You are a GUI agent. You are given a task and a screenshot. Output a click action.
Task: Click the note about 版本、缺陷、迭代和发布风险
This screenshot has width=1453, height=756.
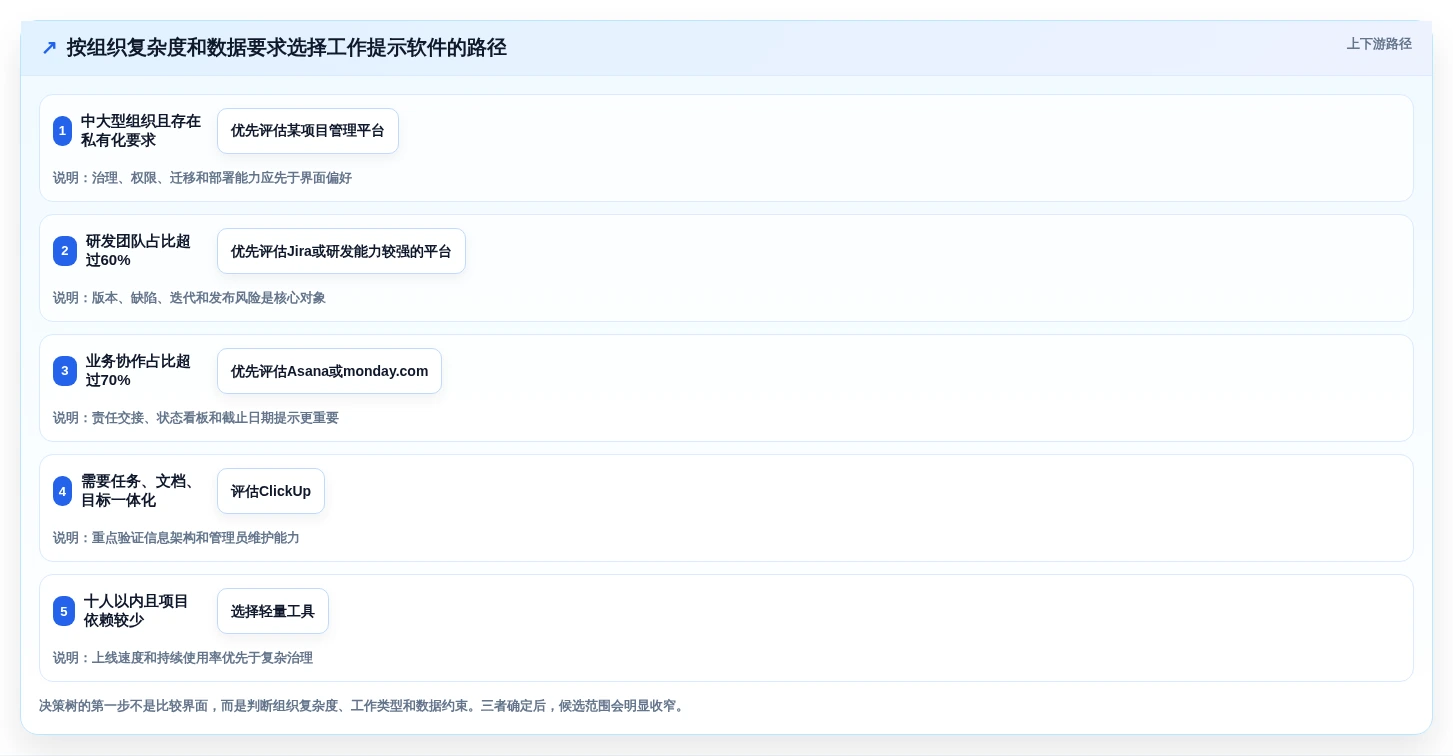tap(189, 298)
